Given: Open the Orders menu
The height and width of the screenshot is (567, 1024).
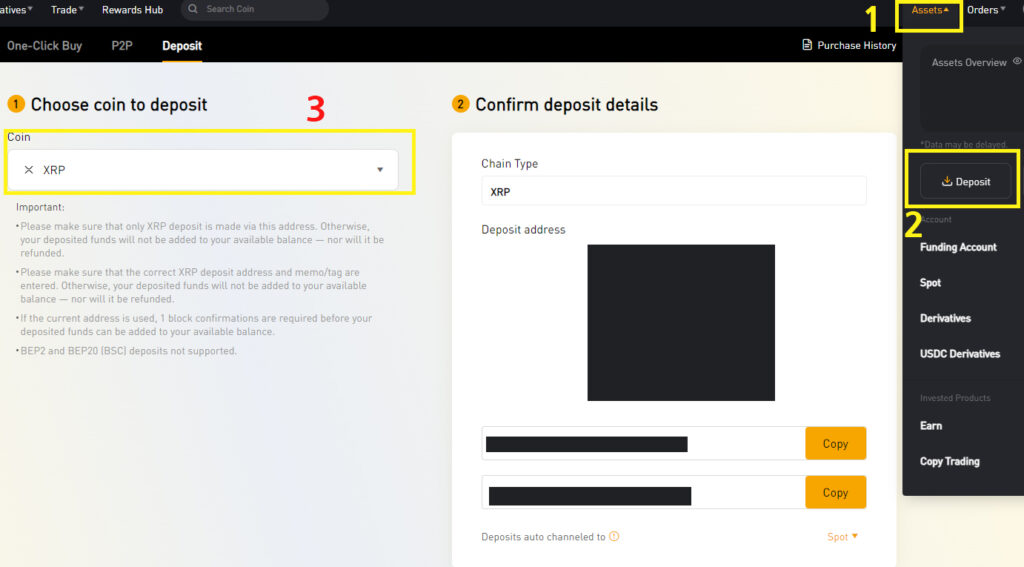Looking at the screenshot, I should (x=986, y=10).
